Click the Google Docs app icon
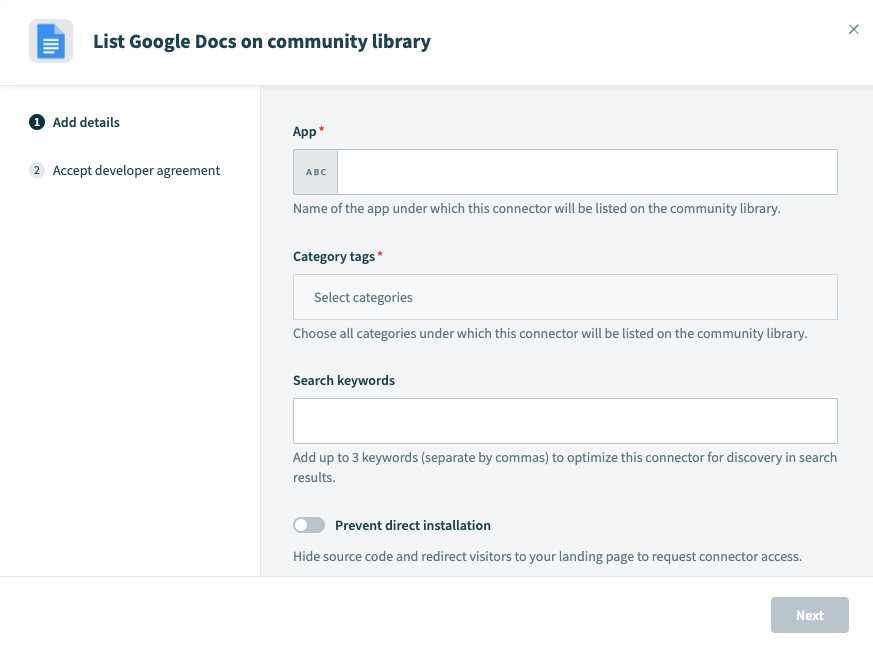This screenshot has height=649, width=873. point(51,41)
